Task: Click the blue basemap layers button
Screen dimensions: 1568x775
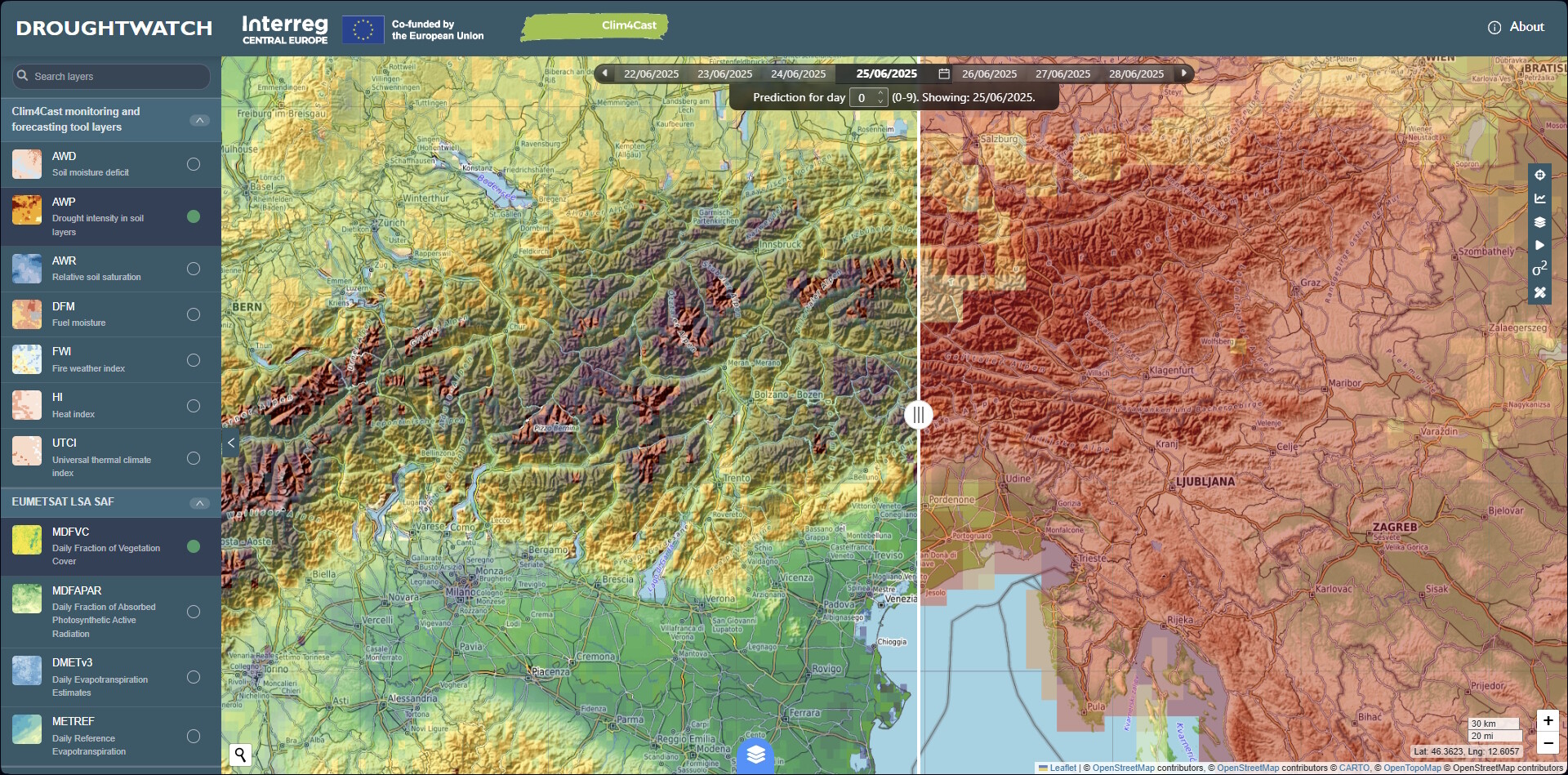Action: pos(755,755)
